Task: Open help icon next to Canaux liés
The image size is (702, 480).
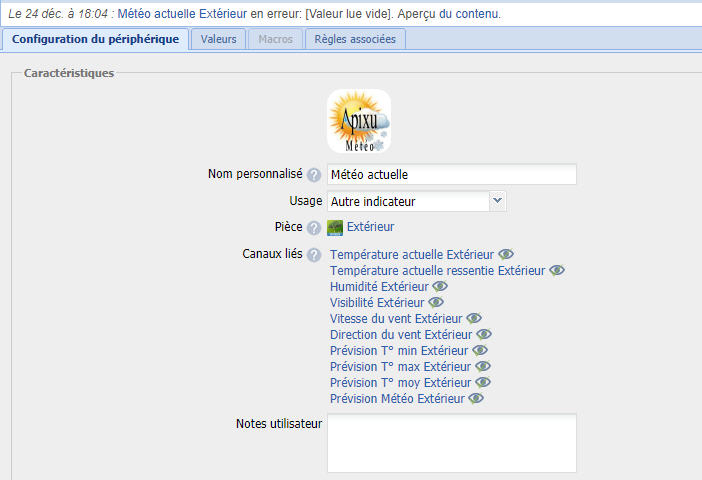Action: [x=314, y=255]
